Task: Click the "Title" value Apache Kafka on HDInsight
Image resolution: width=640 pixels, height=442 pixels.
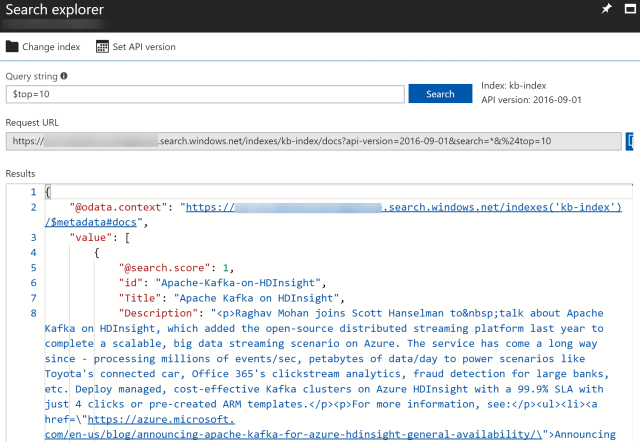Action: (258, 298)
